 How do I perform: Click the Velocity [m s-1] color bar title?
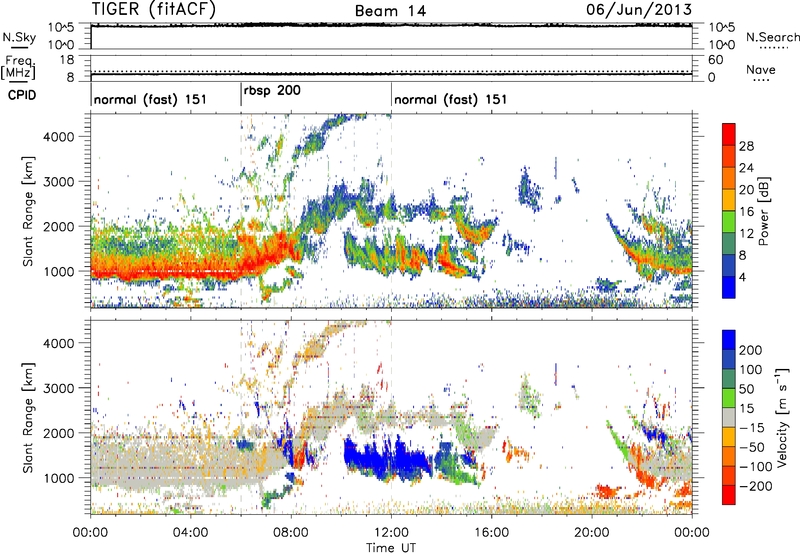[781, 417]
